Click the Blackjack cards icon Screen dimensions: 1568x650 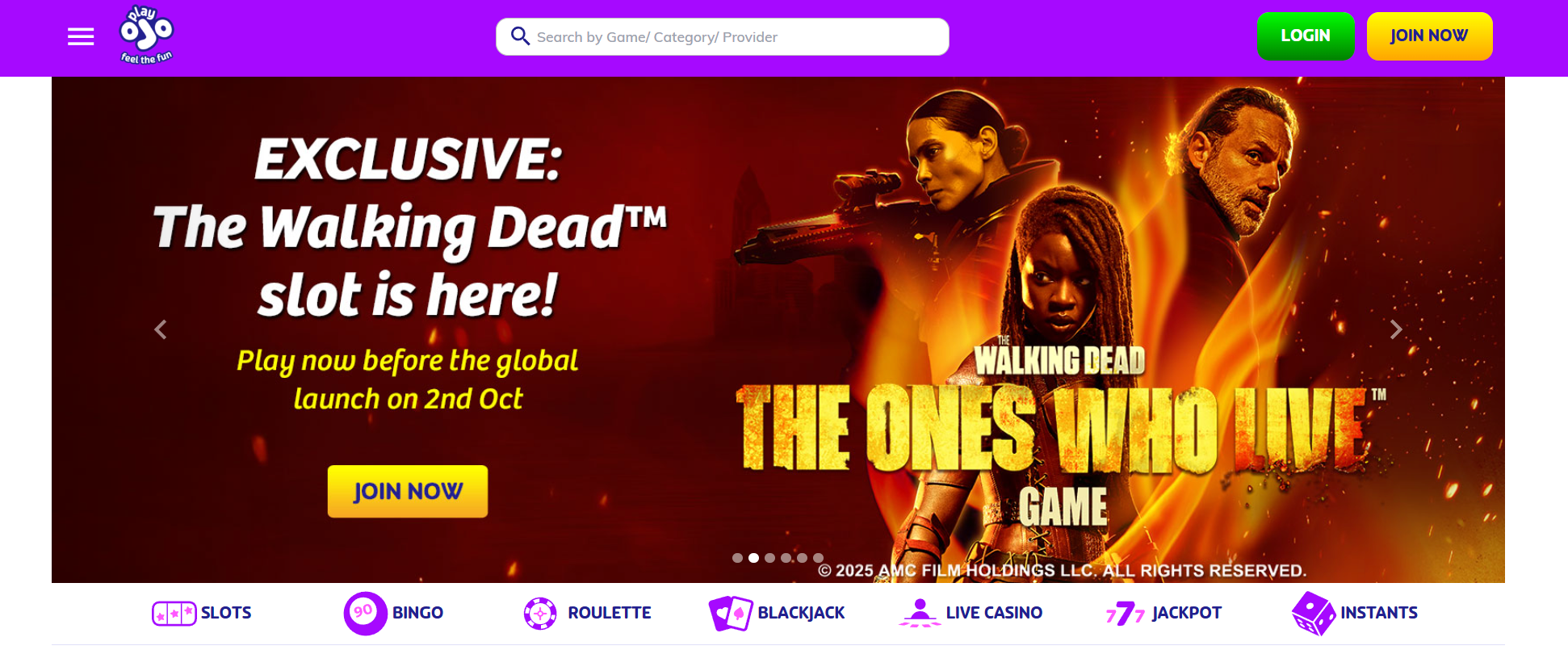pyautogui.click(x=731, y=614)
